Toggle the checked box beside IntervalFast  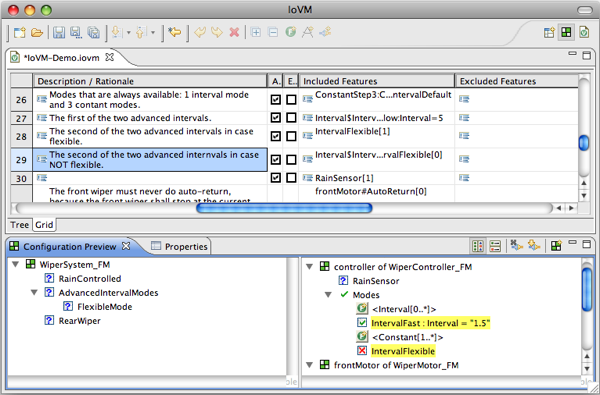click(362, 323)
